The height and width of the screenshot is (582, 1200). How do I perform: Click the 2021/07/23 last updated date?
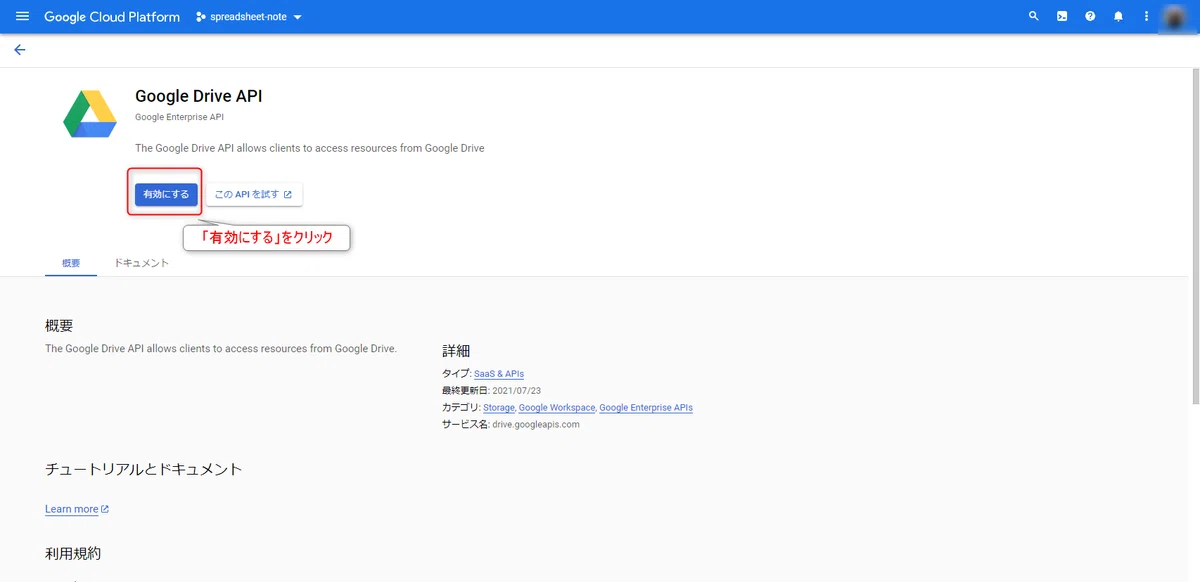point(517,391)
